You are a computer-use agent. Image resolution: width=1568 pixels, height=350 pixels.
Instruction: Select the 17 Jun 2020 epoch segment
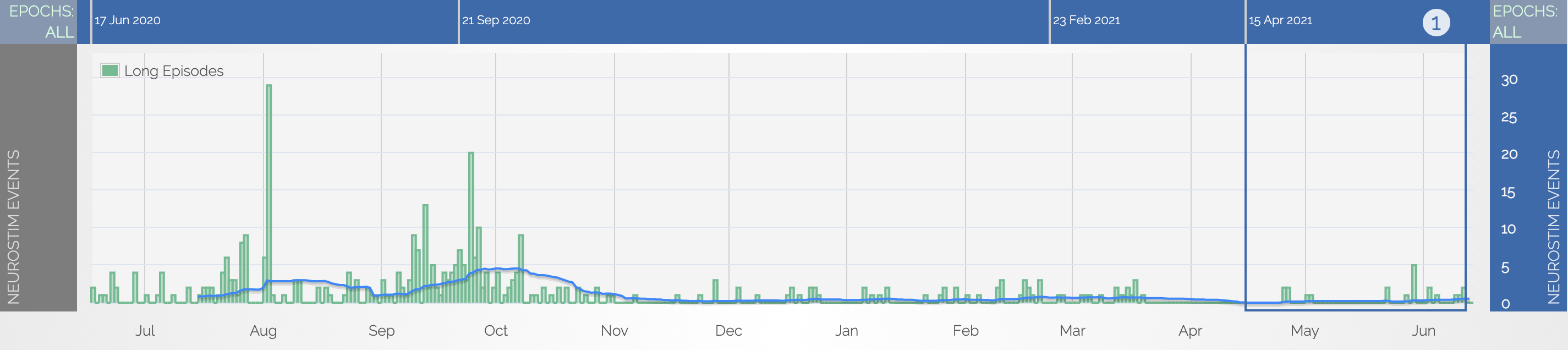click(274, 21)
